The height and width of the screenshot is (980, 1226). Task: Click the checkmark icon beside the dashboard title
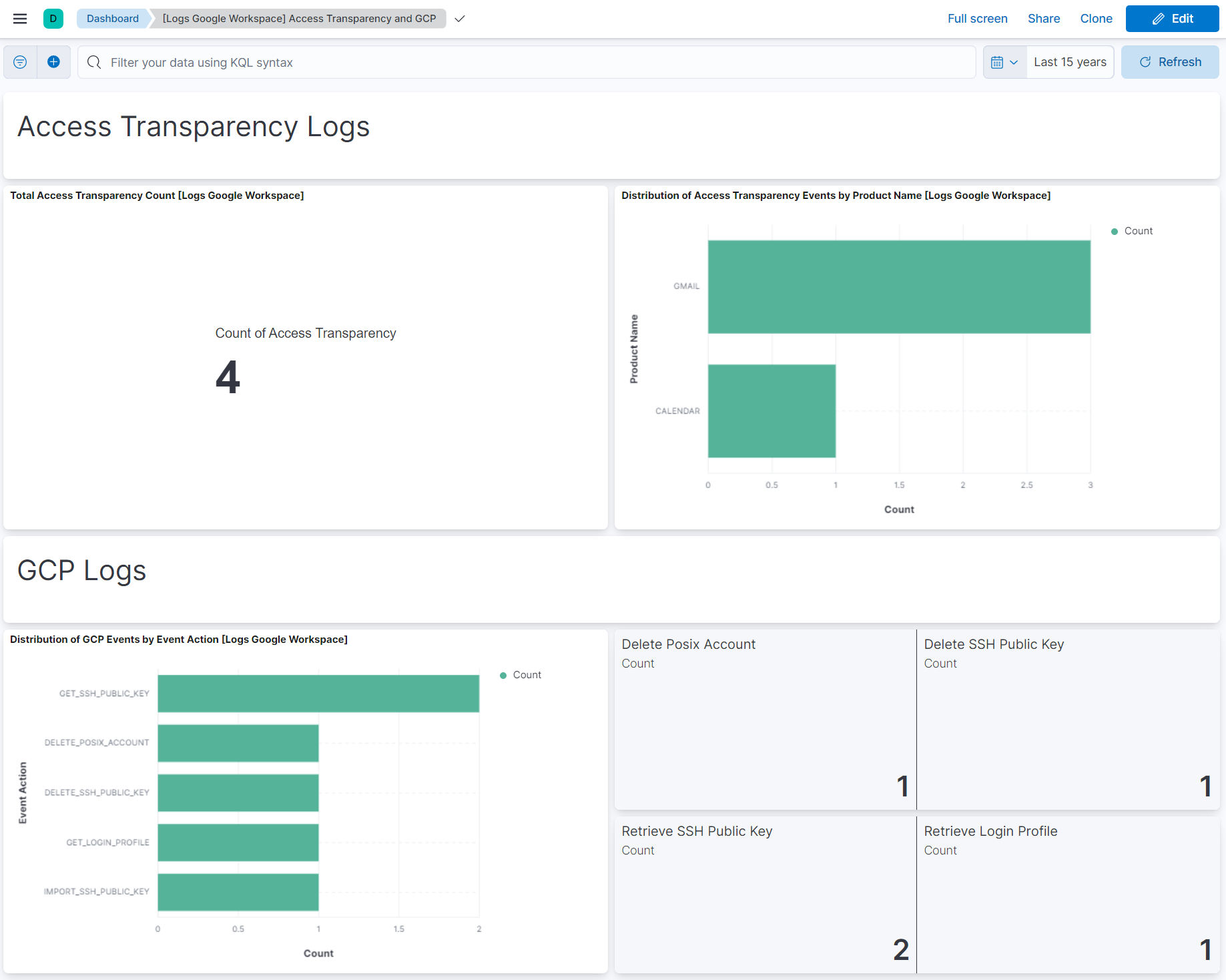pos(459,19)
